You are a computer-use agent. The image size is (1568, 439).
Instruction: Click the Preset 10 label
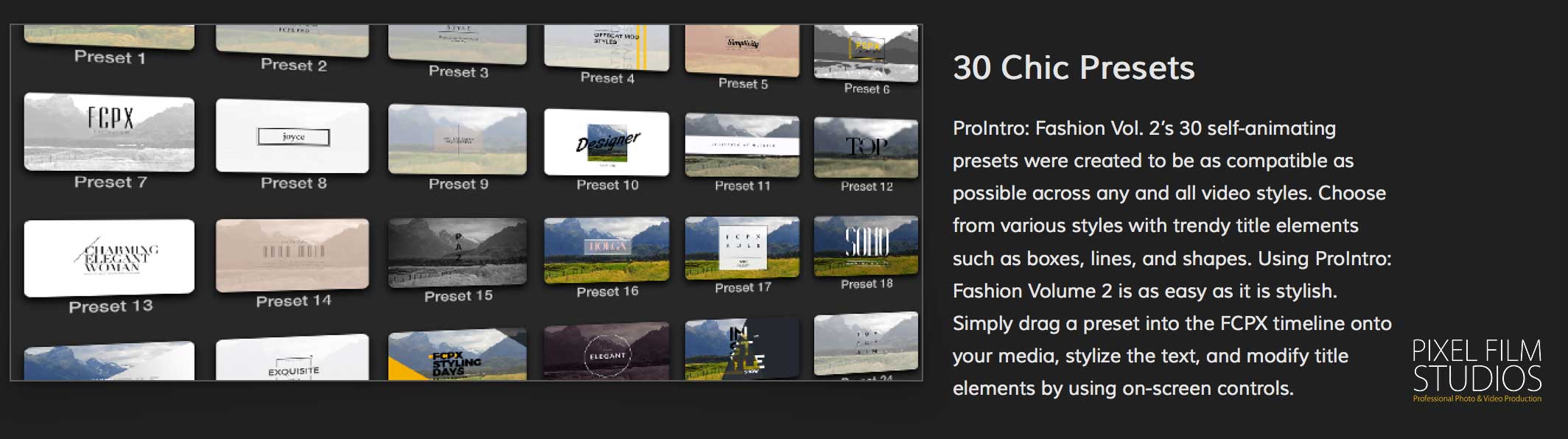point(607,185)
